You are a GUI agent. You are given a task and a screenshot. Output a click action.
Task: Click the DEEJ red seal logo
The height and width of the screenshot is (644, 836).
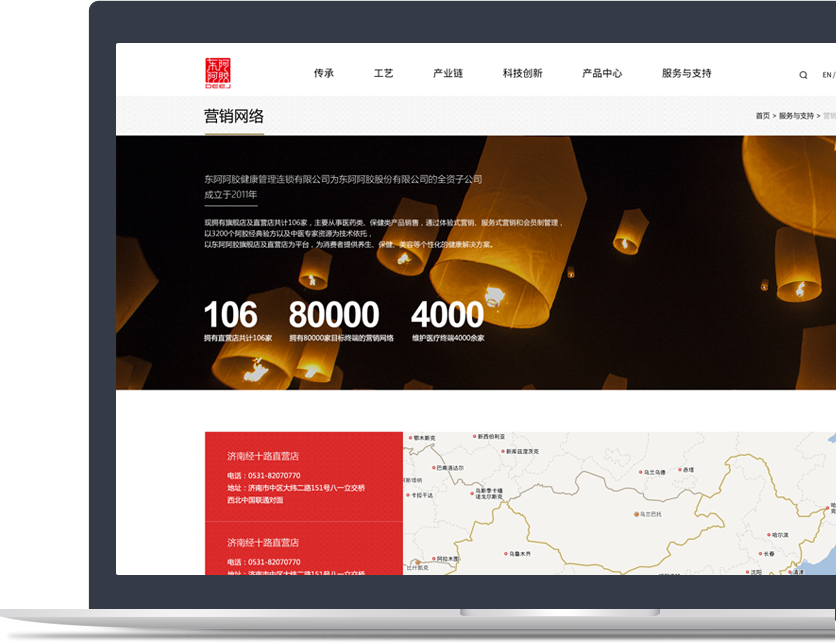point(218,73)
